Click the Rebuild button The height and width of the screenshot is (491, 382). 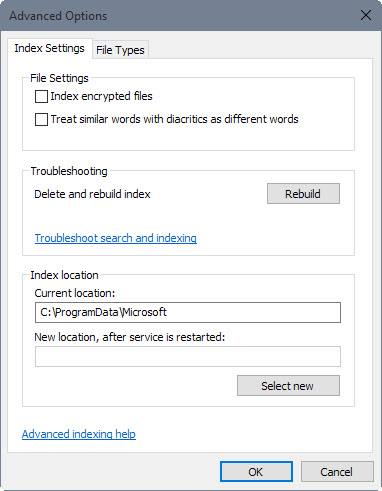303,194
